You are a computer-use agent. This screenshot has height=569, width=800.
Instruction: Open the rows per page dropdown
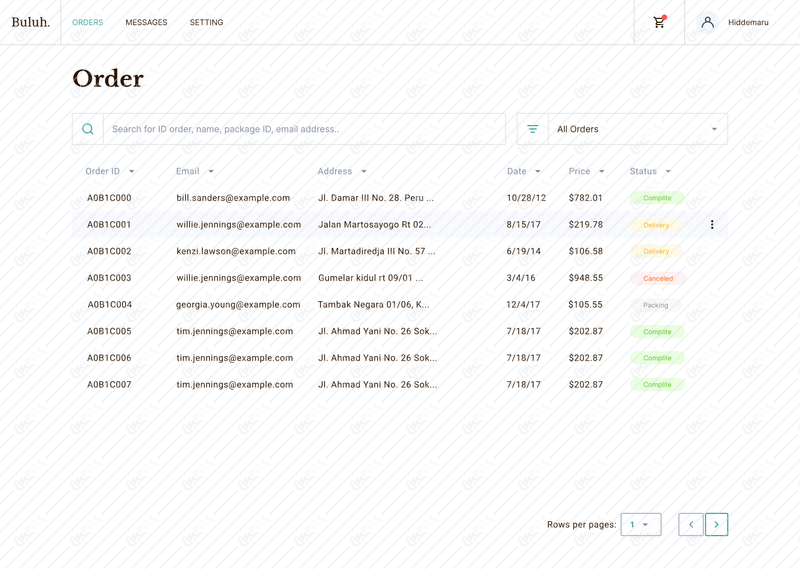point(641,525)
